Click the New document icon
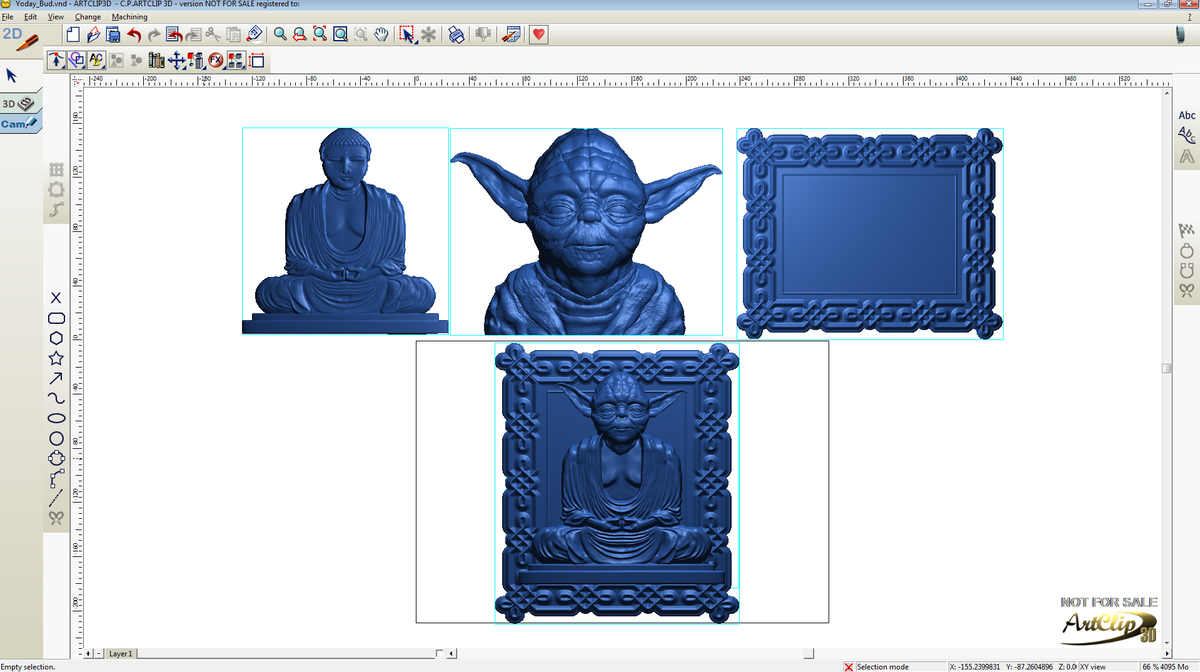 tap(74, 34)
